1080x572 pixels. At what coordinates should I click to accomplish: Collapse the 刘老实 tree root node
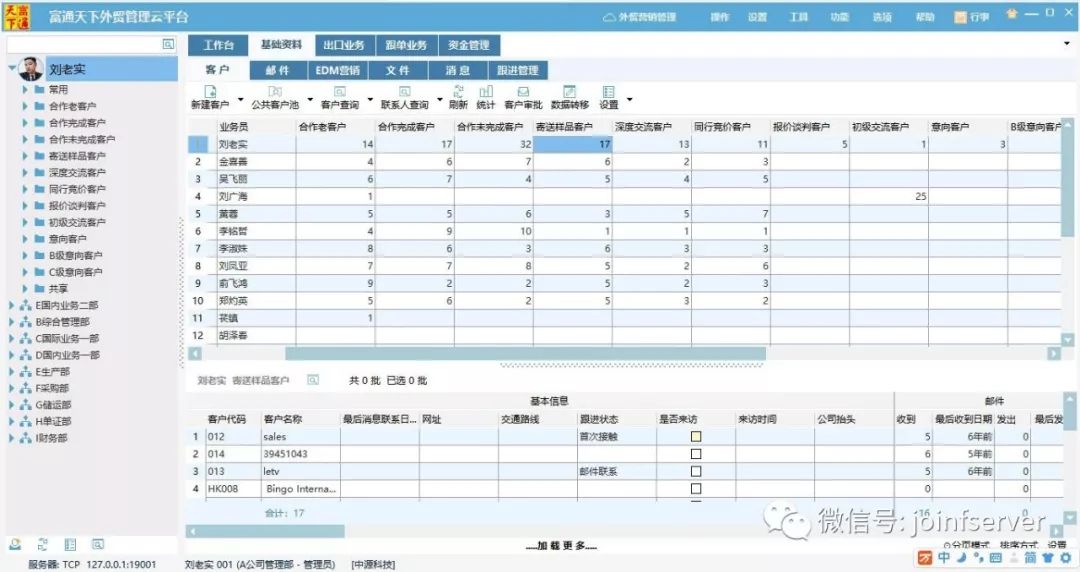point(12,68)
